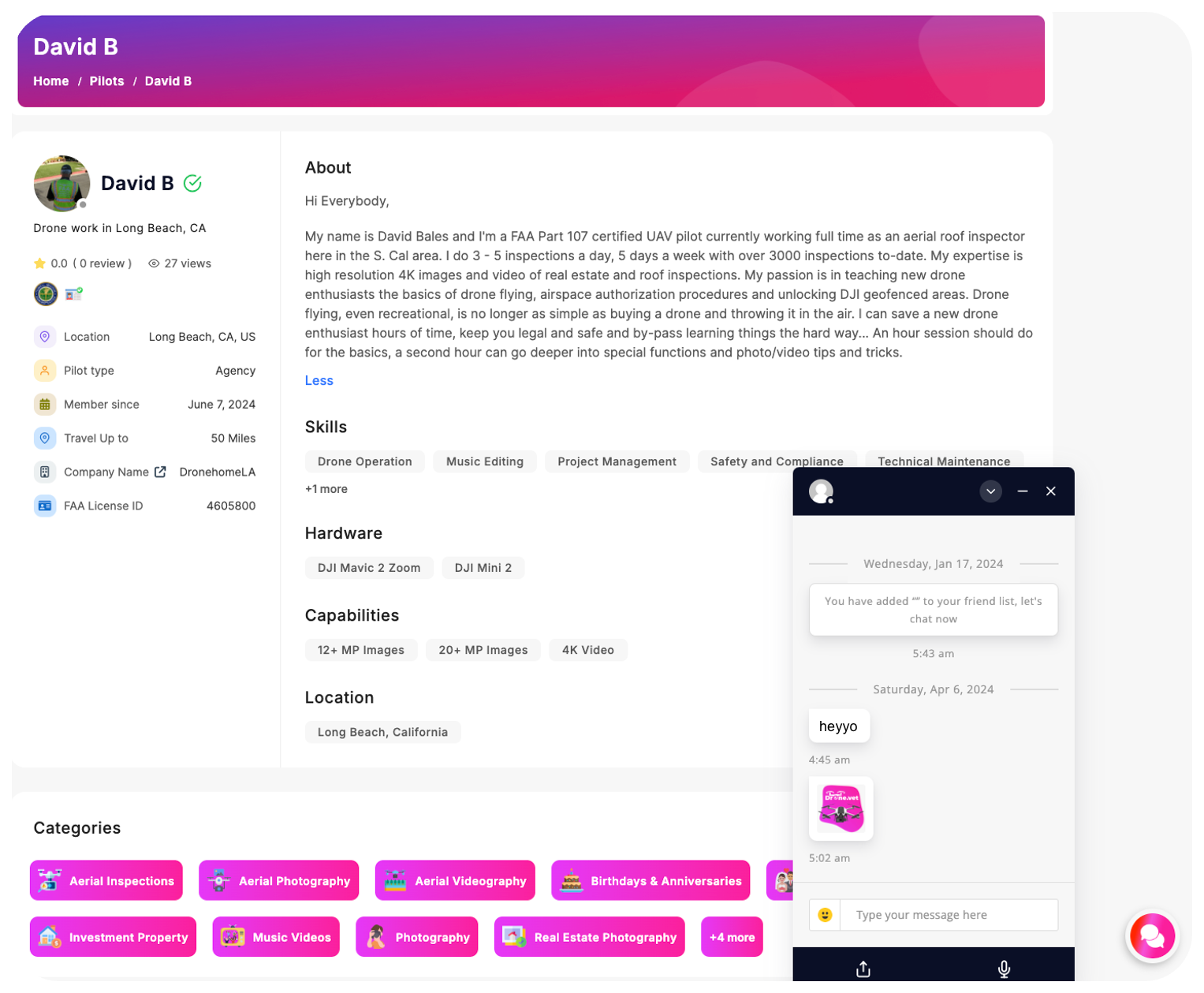Viewport: 1204px width, 993px height.
Task: Click the ID card verified badge icon
Action: click(73, 294)
